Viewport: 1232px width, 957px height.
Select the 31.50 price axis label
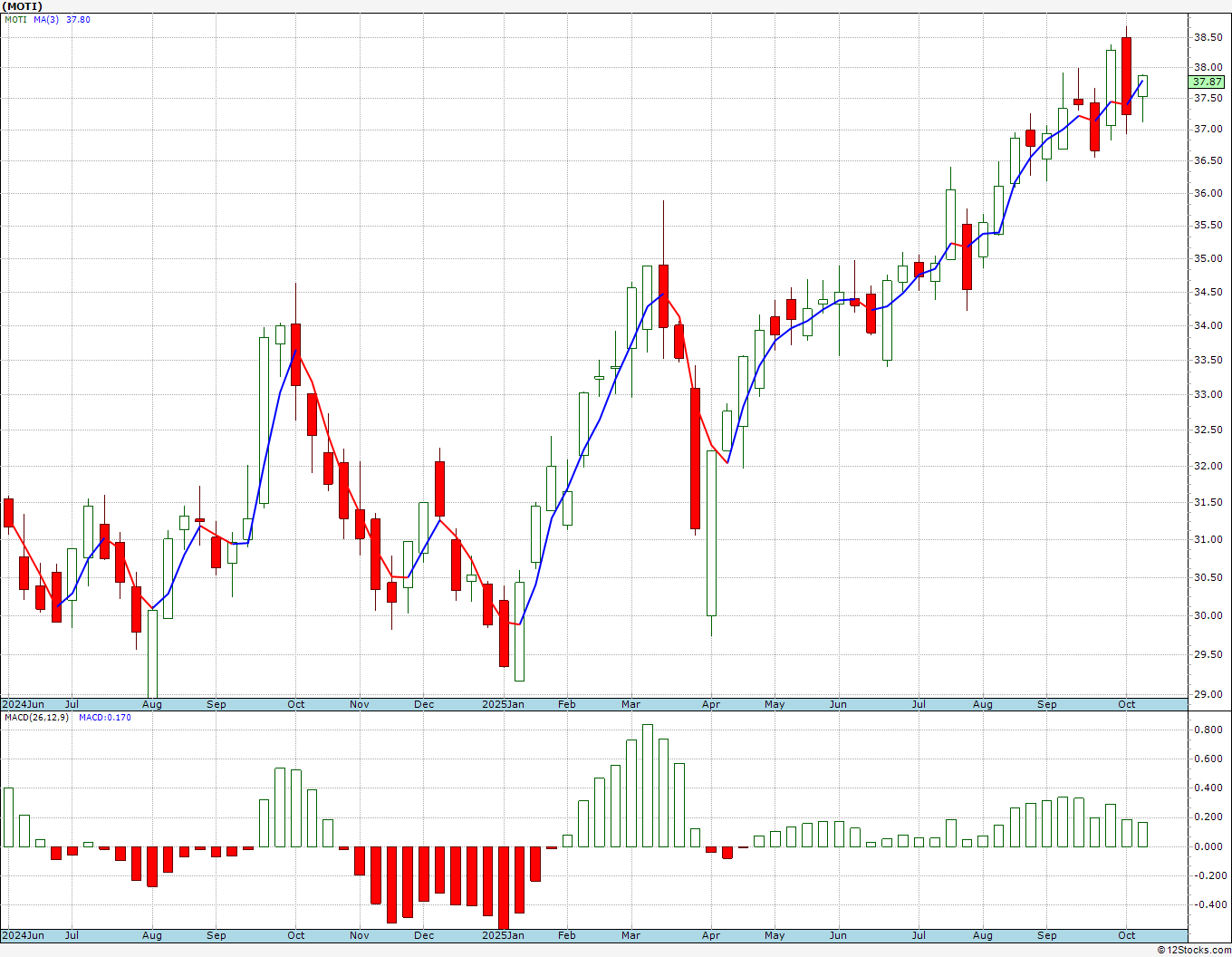click(1208, 503)
